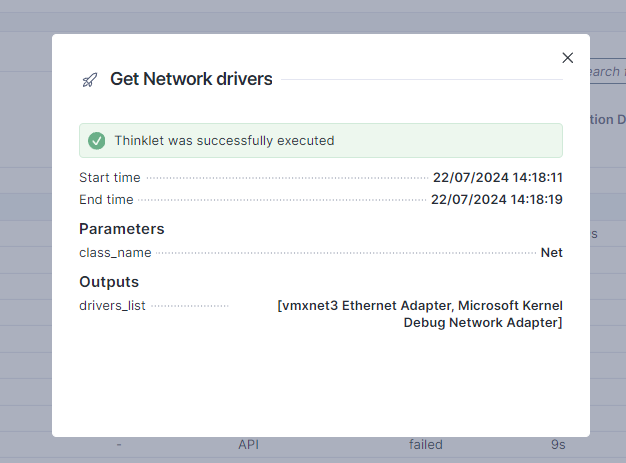The height and width of the screenshot is (463, 626).
Task: Click the 'API' cell in bottom row
Action: [x=248, y=444]
